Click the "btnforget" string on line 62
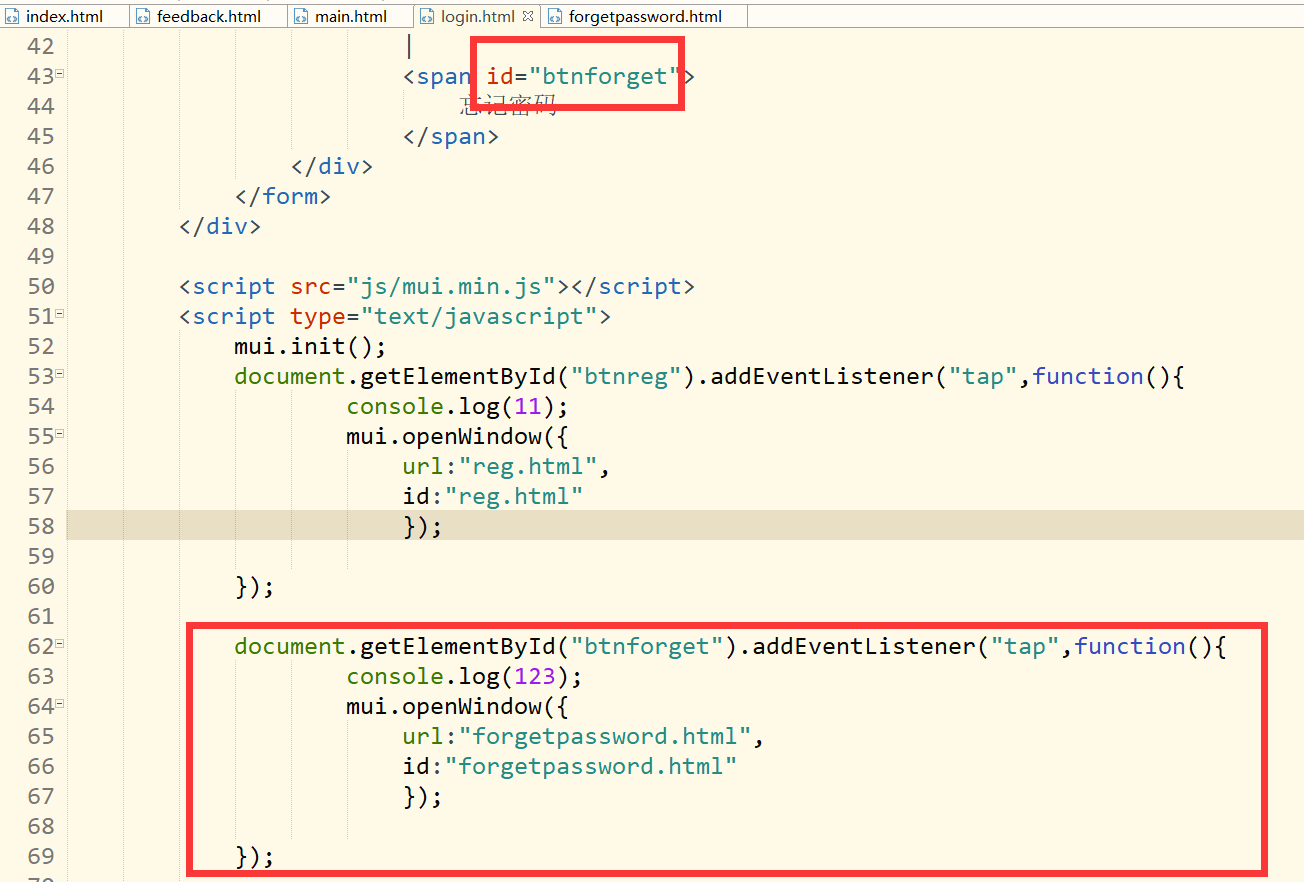Screen dimensions: 1304x882 pos(647,646)
